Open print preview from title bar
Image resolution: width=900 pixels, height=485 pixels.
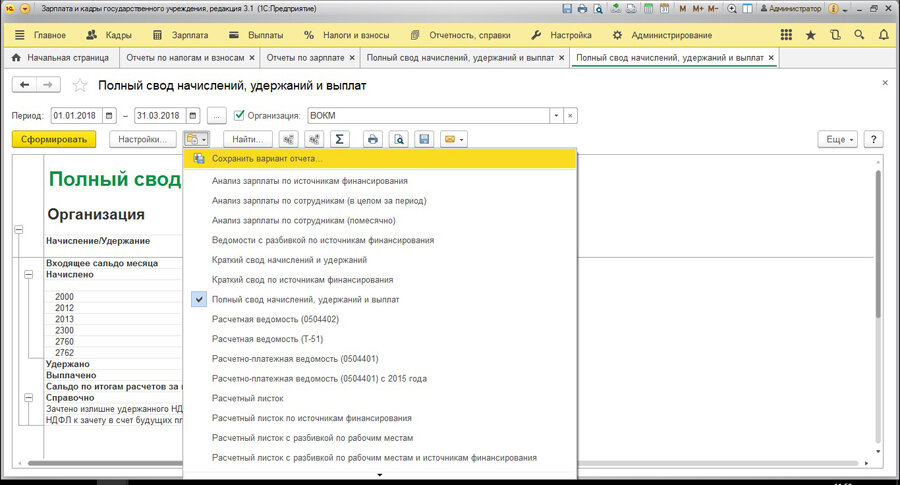click(598, 9)
